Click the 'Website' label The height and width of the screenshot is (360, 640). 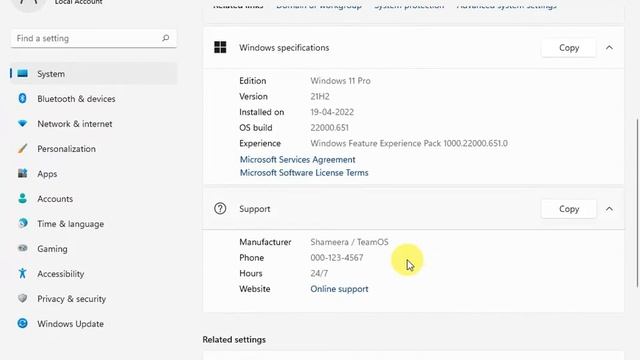pos(255,289)
